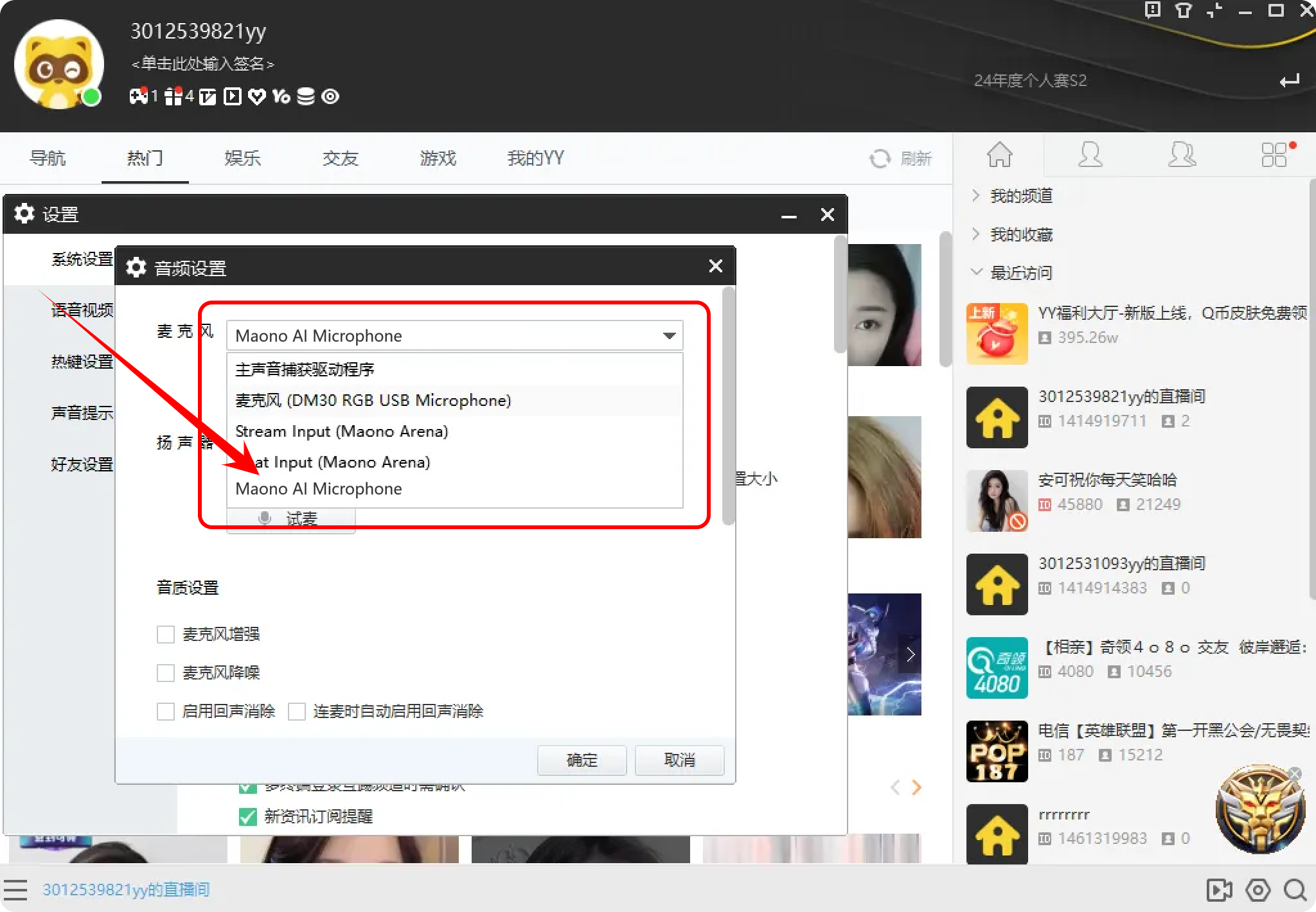The width and height of the screenshot is (1316, 912).
Task: Enable 启用回声消除 checkbox
Action: (x=166, y=712)
